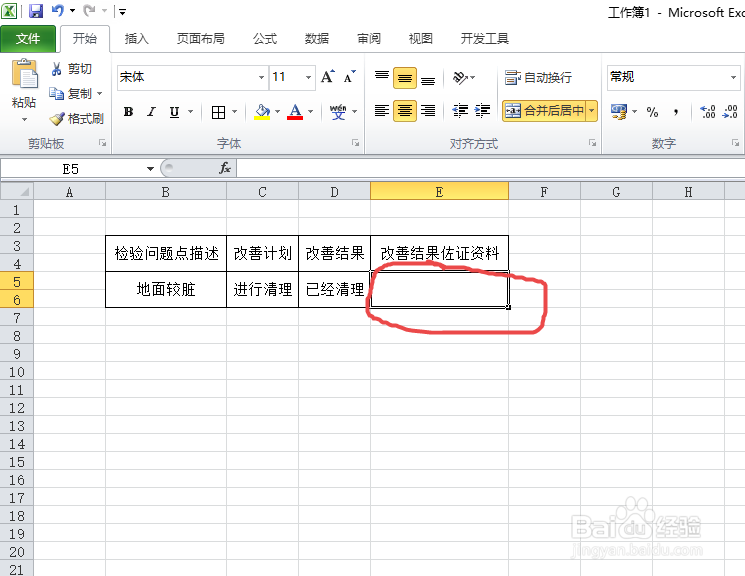Select the cell containing 地面较脏
Screen dimensions: 745x576
click(x=166, y=289)
